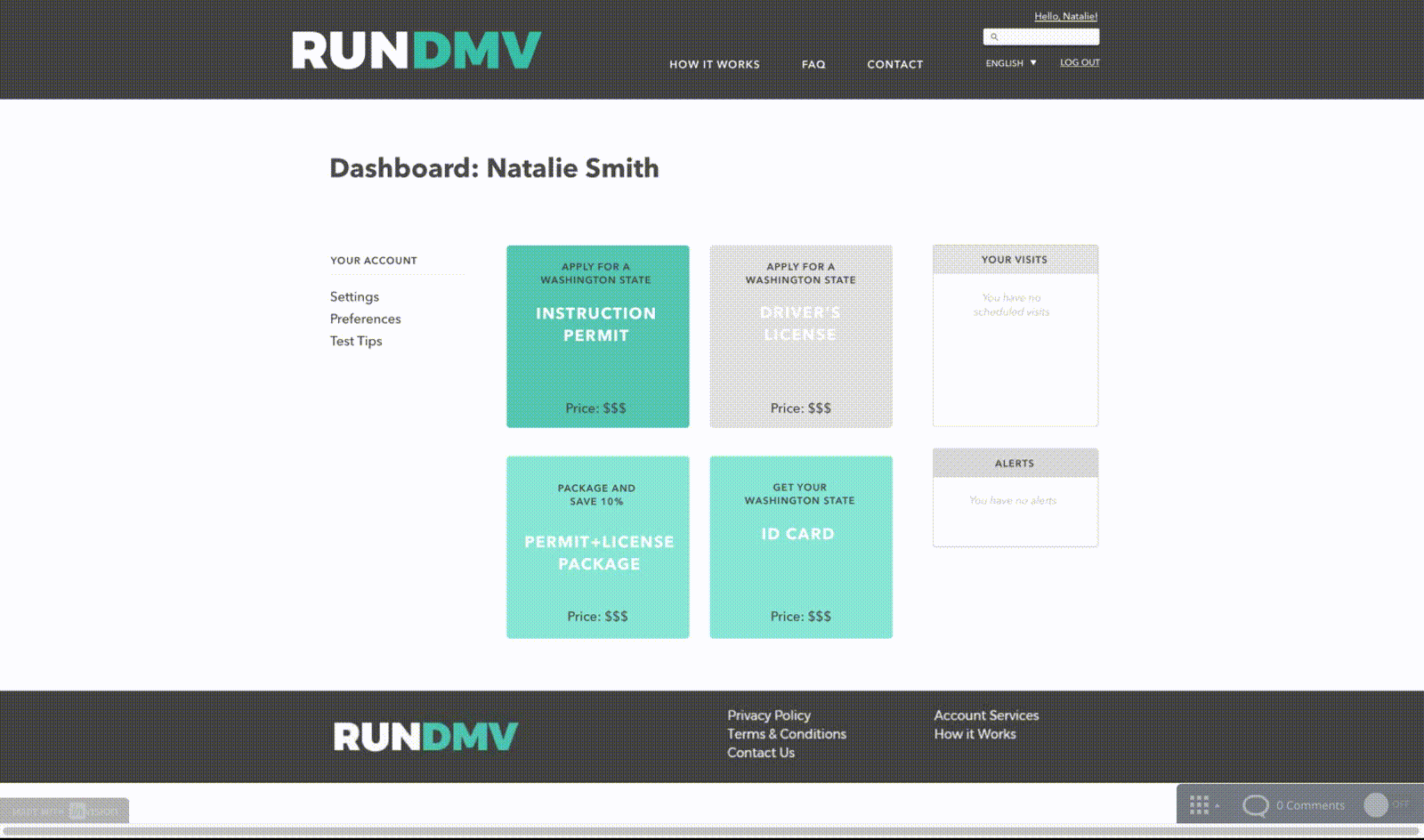Click the ALERTS panel header
Viewport: 1424px width, 840px height.
[1015, 464]
